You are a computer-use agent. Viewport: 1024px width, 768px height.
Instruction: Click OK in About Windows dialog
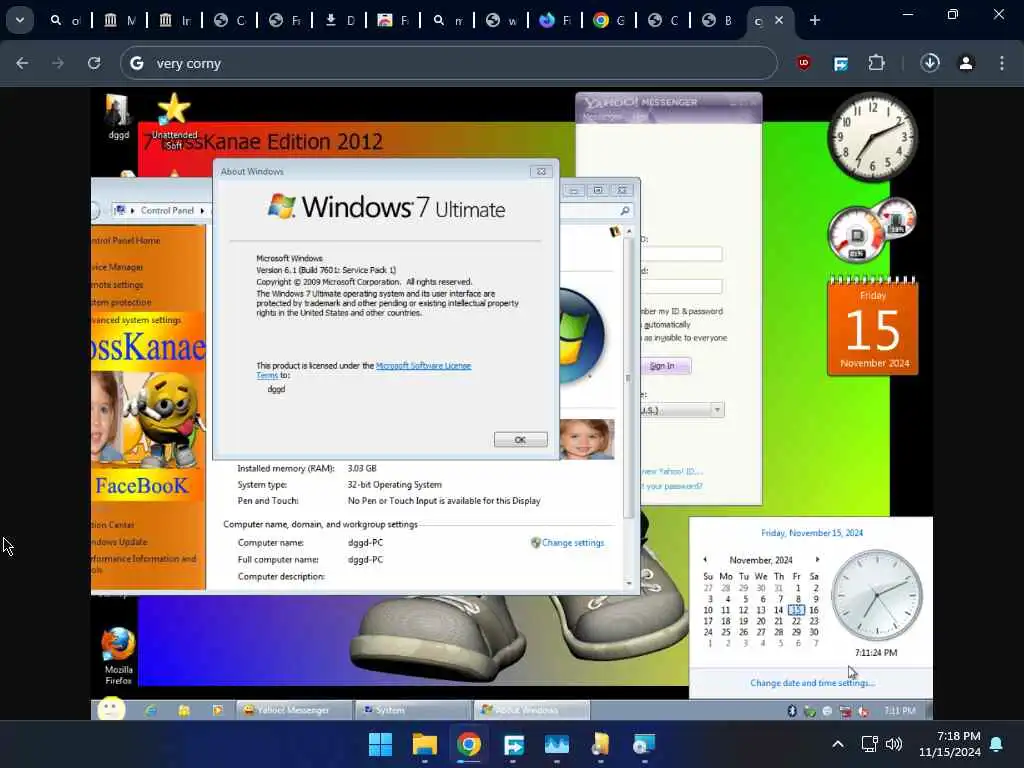(x=520, y=440)
